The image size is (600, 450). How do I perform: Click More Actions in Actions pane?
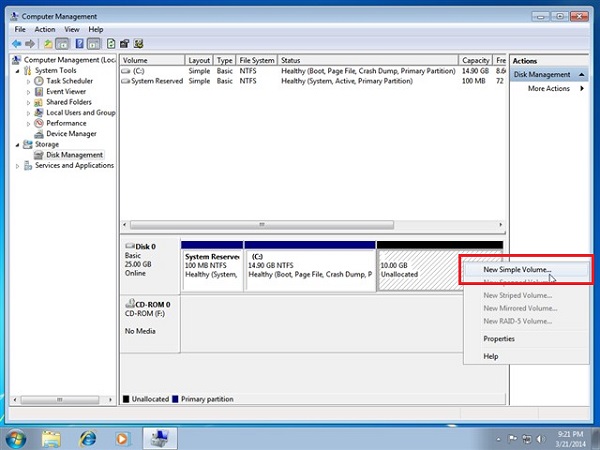[x=548, y=89]
